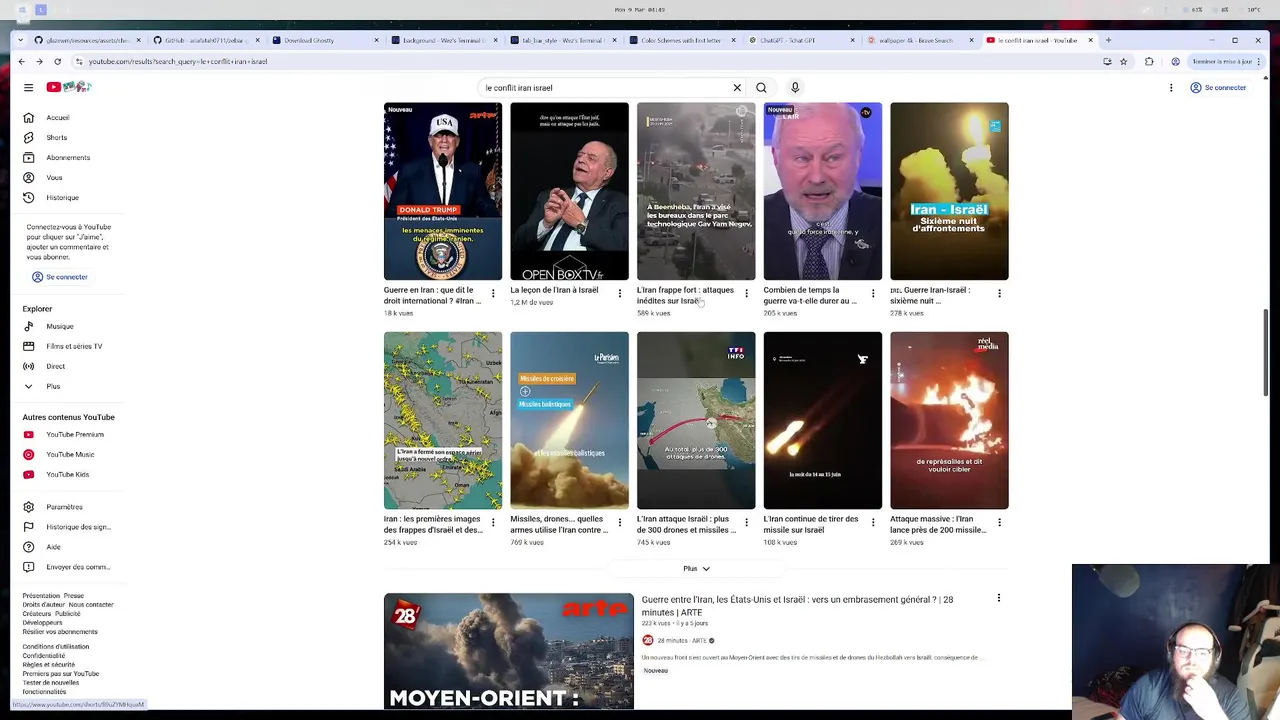Bookmark the page with the star icon
The image size is (1280, 720).
1123,62
